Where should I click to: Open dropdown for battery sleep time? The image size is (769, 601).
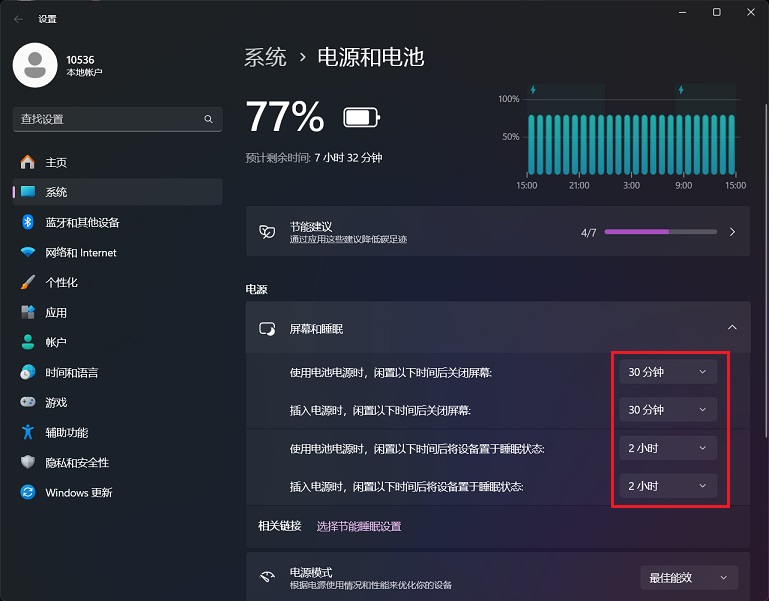pyautogui.click(x=668, y=448)
